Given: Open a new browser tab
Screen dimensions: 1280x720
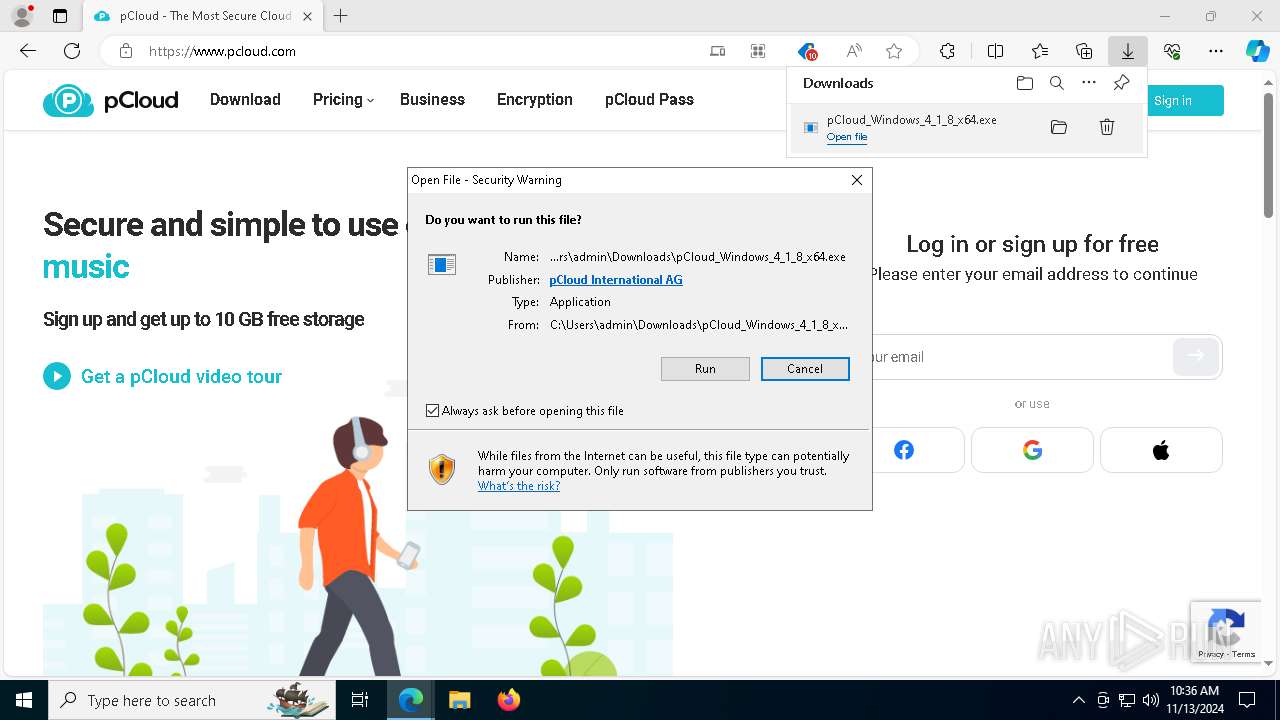Looking at the screenshot, I should (x=340, y=16).
